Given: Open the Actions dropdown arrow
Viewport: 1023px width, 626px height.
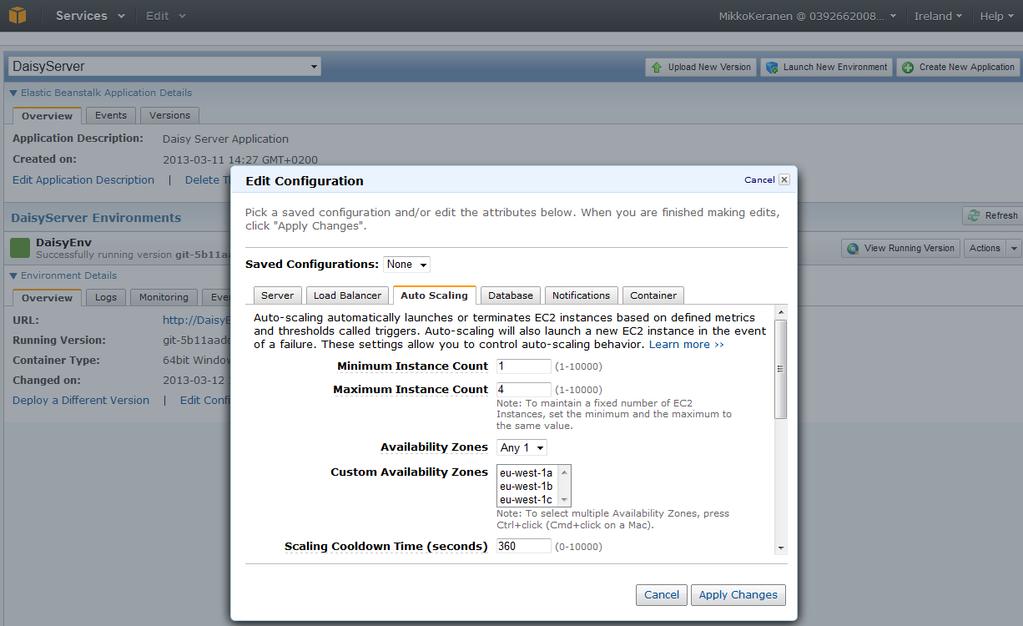Looking at the screenshot, I should [1014, 248].
